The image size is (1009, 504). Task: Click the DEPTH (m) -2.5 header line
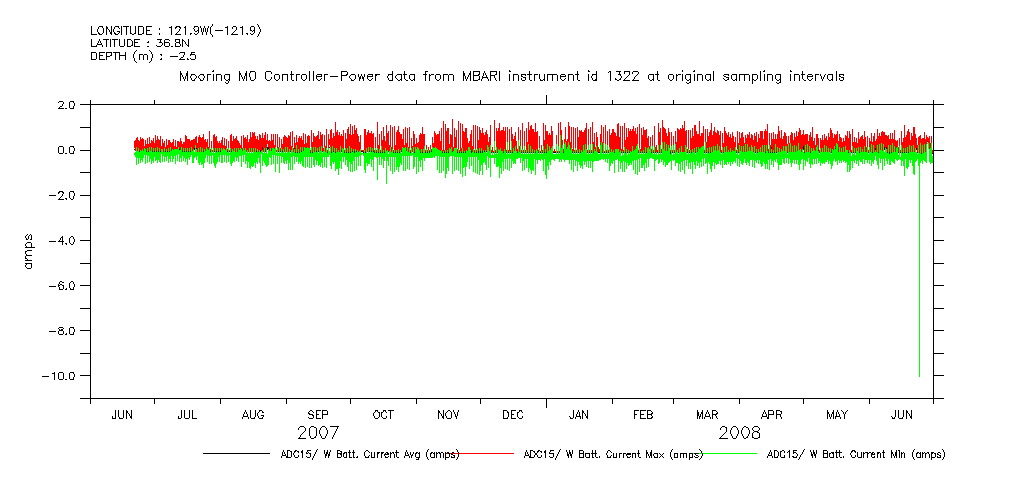pos(132,55)
